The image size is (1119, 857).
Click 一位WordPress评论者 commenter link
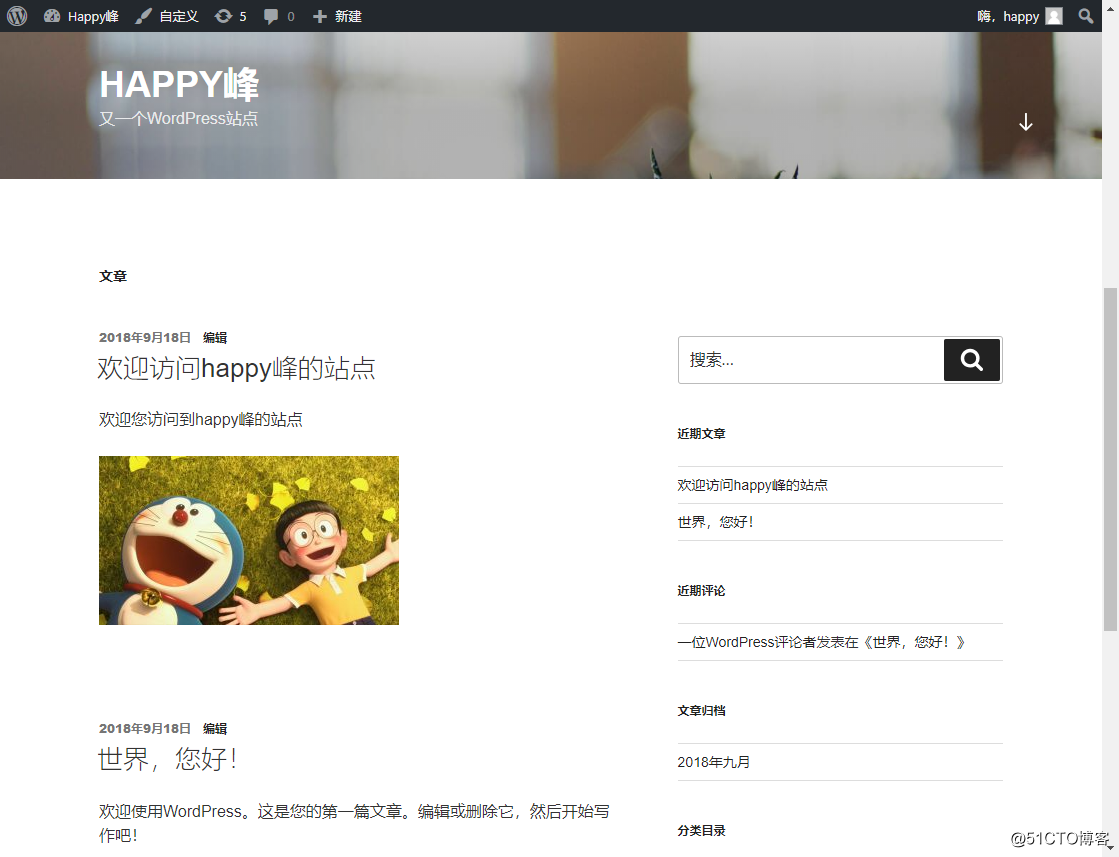click(x=746, y=642)
